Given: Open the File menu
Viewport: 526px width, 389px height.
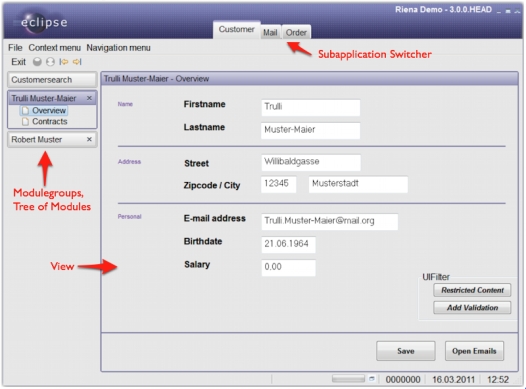Looking at the screenshot, I should pos(15,48).
